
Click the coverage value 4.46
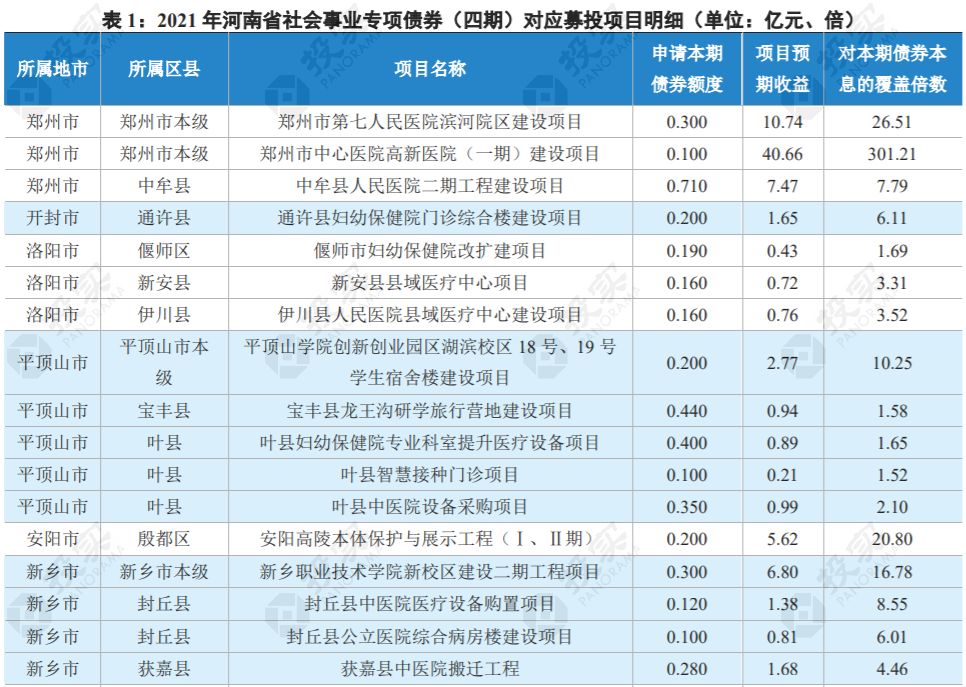click(892, 669)
